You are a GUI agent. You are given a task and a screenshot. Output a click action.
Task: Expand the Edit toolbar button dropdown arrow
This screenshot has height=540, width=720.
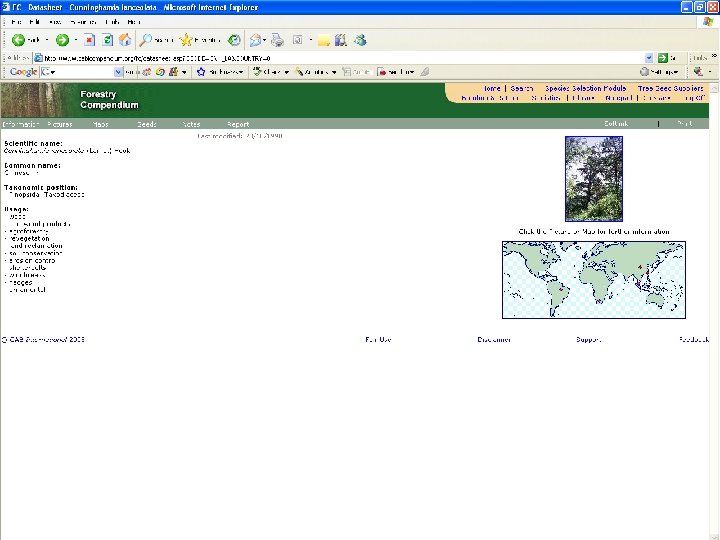click(x=310, y=40)
